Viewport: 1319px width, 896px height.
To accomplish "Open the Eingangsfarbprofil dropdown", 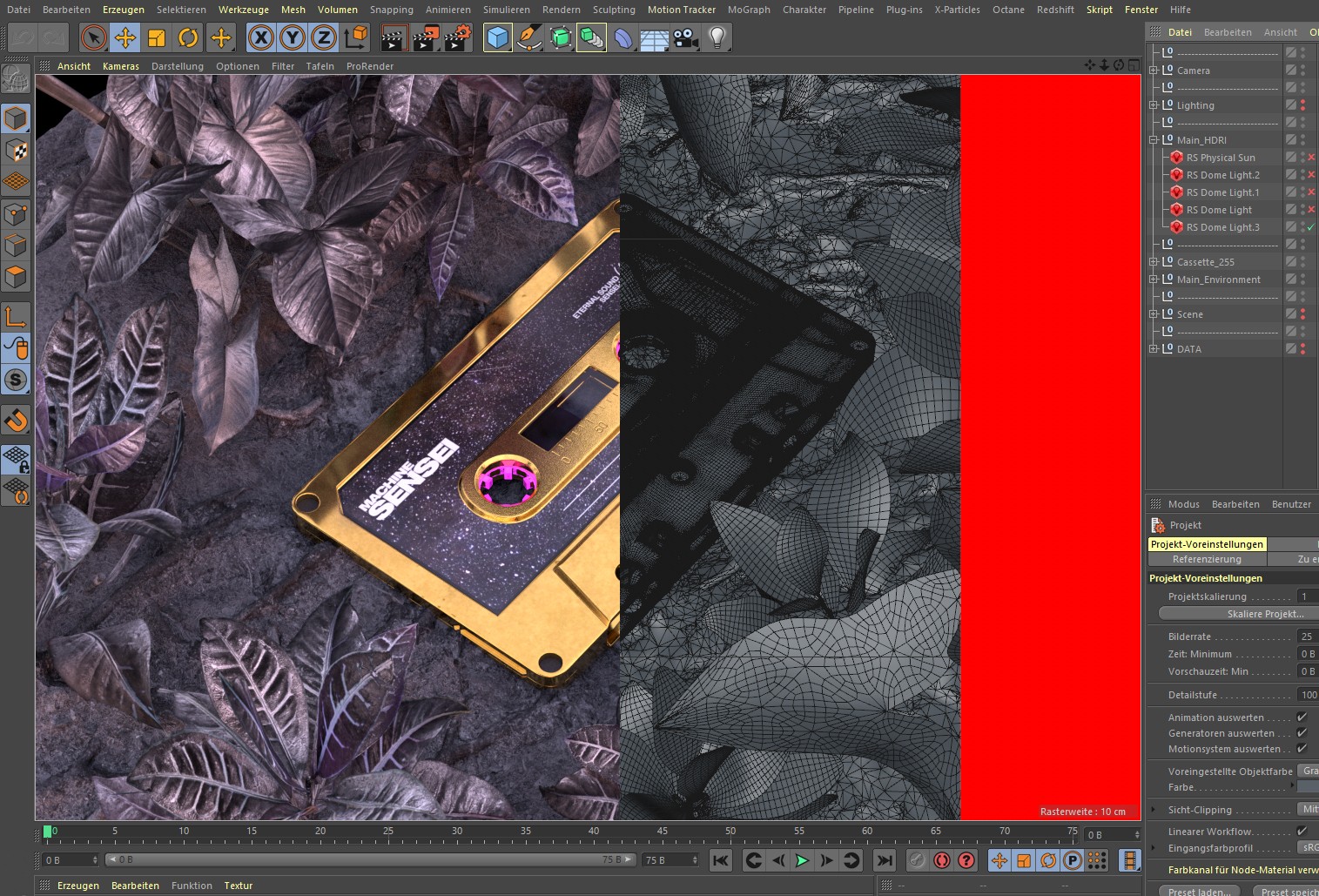I will [1308, 847].
